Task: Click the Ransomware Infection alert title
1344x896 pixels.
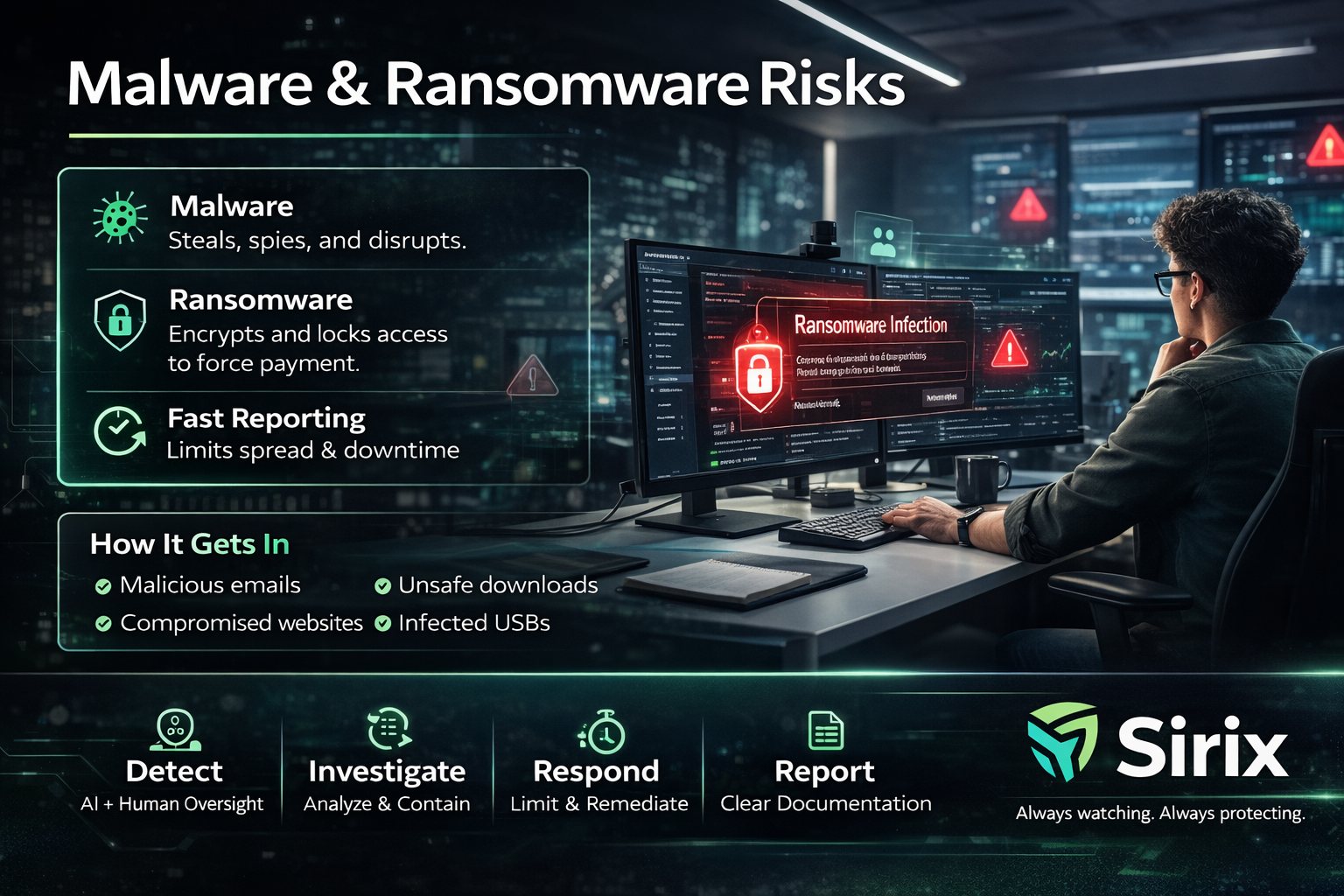Action: click(870, 325)
